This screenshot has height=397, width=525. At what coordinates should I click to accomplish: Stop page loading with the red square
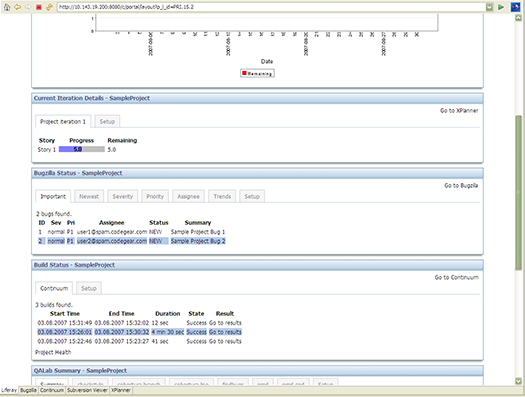39,7
